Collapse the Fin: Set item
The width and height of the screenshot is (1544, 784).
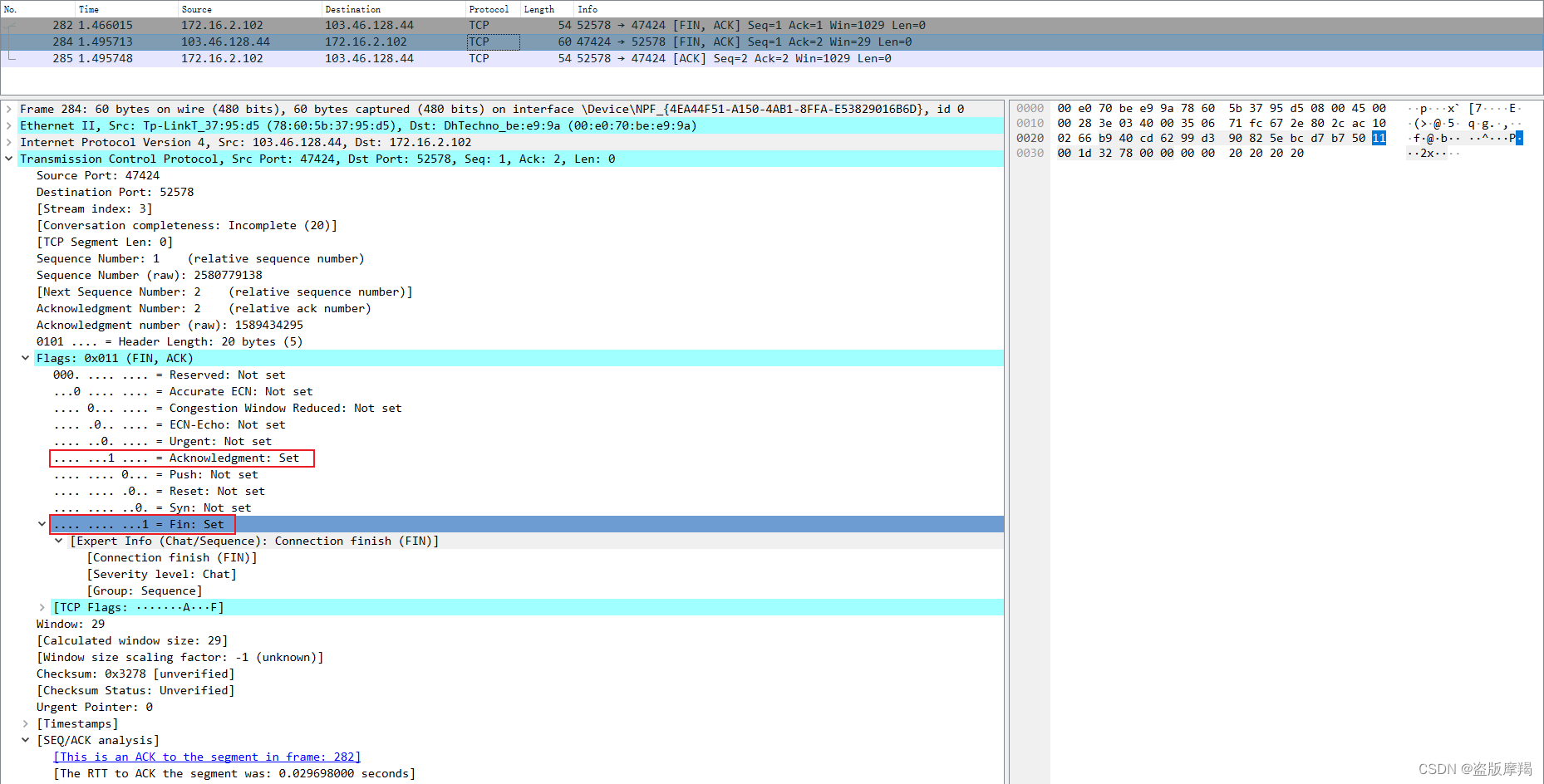click(42, 524)
